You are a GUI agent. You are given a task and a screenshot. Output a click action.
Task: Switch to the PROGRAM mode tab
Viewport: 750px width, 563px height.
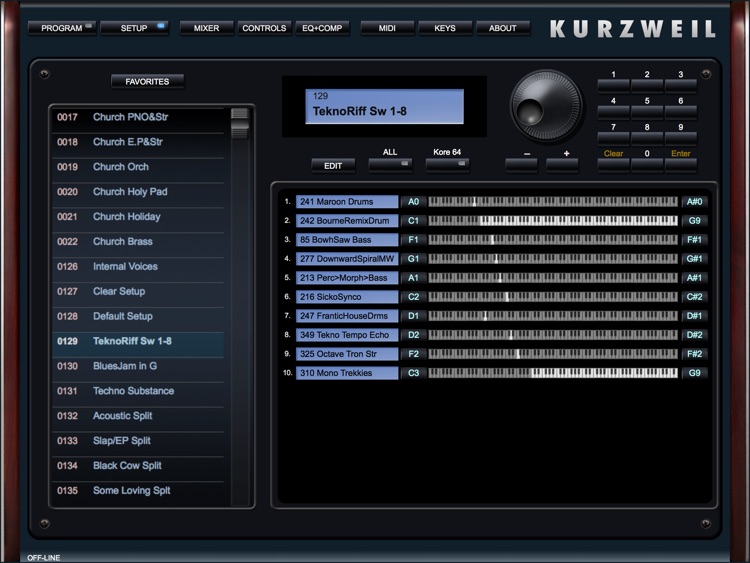click(x=62, y=28)
